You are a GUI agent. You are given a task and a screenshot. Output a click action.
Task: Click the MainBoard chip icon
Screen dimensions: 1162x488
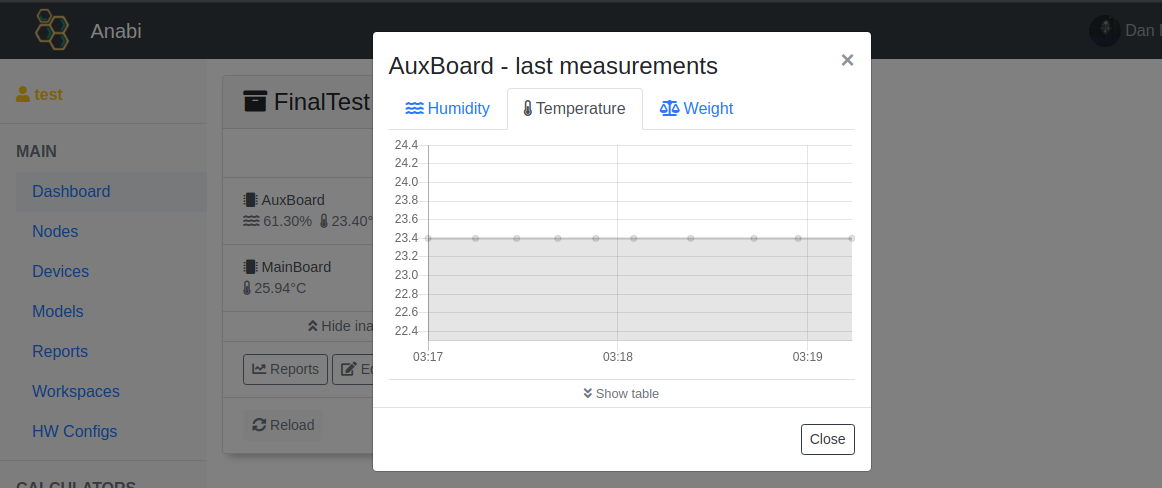(x=250, y=267)
